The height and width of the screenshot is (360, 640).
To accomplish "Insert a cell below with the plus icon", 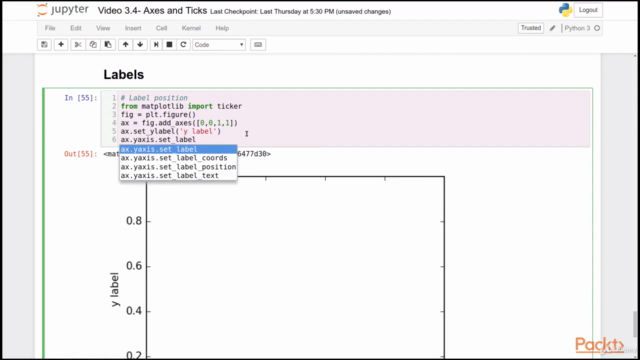I will (x=61, y=44).
